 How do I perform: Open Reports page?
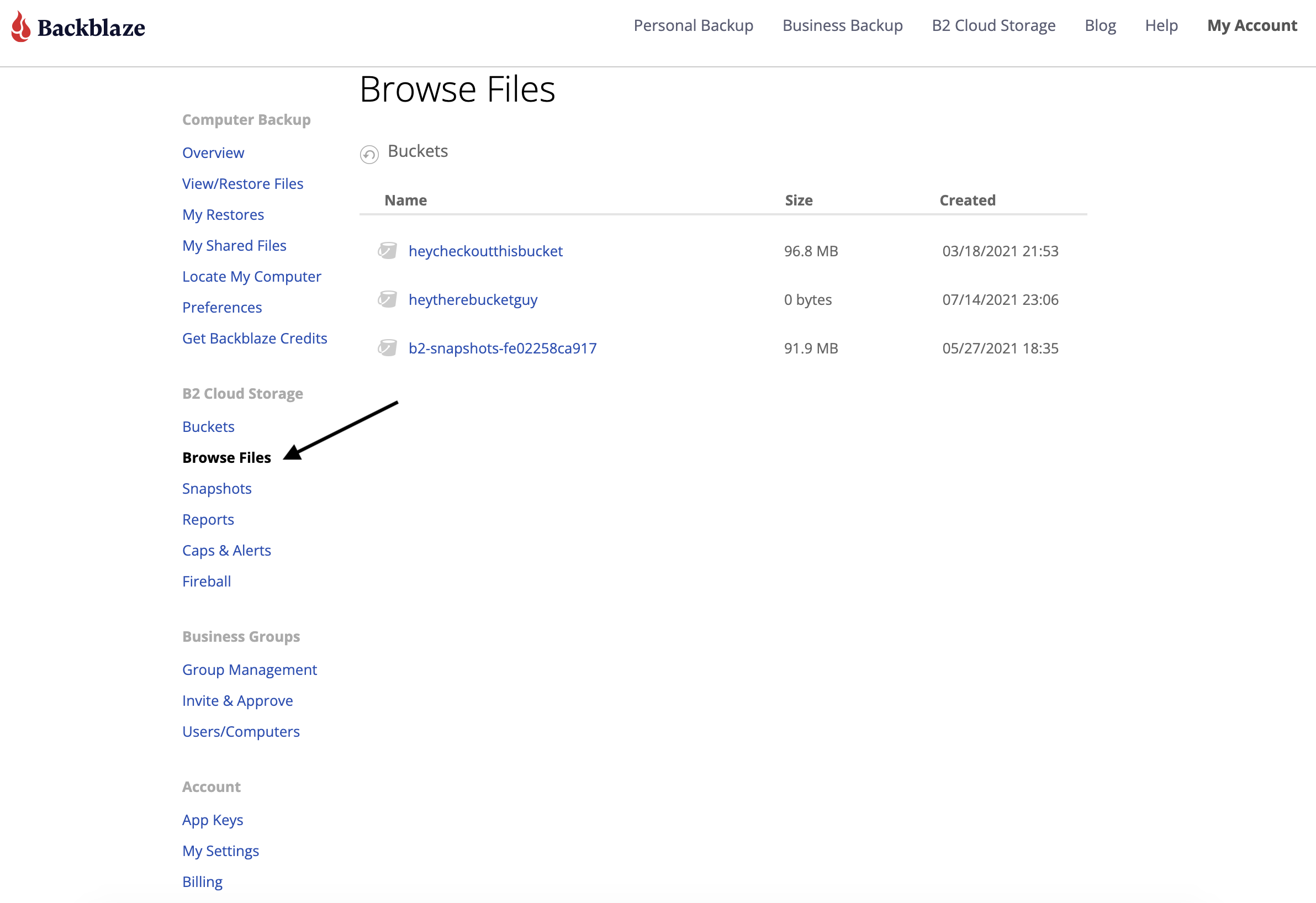208,519
